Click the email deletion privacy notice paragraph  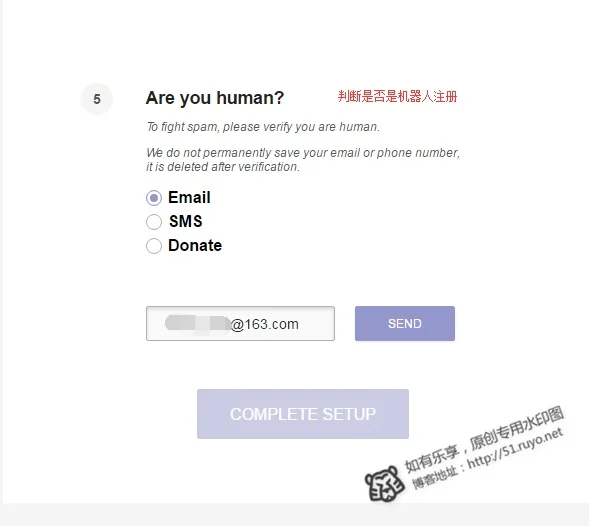303,160
